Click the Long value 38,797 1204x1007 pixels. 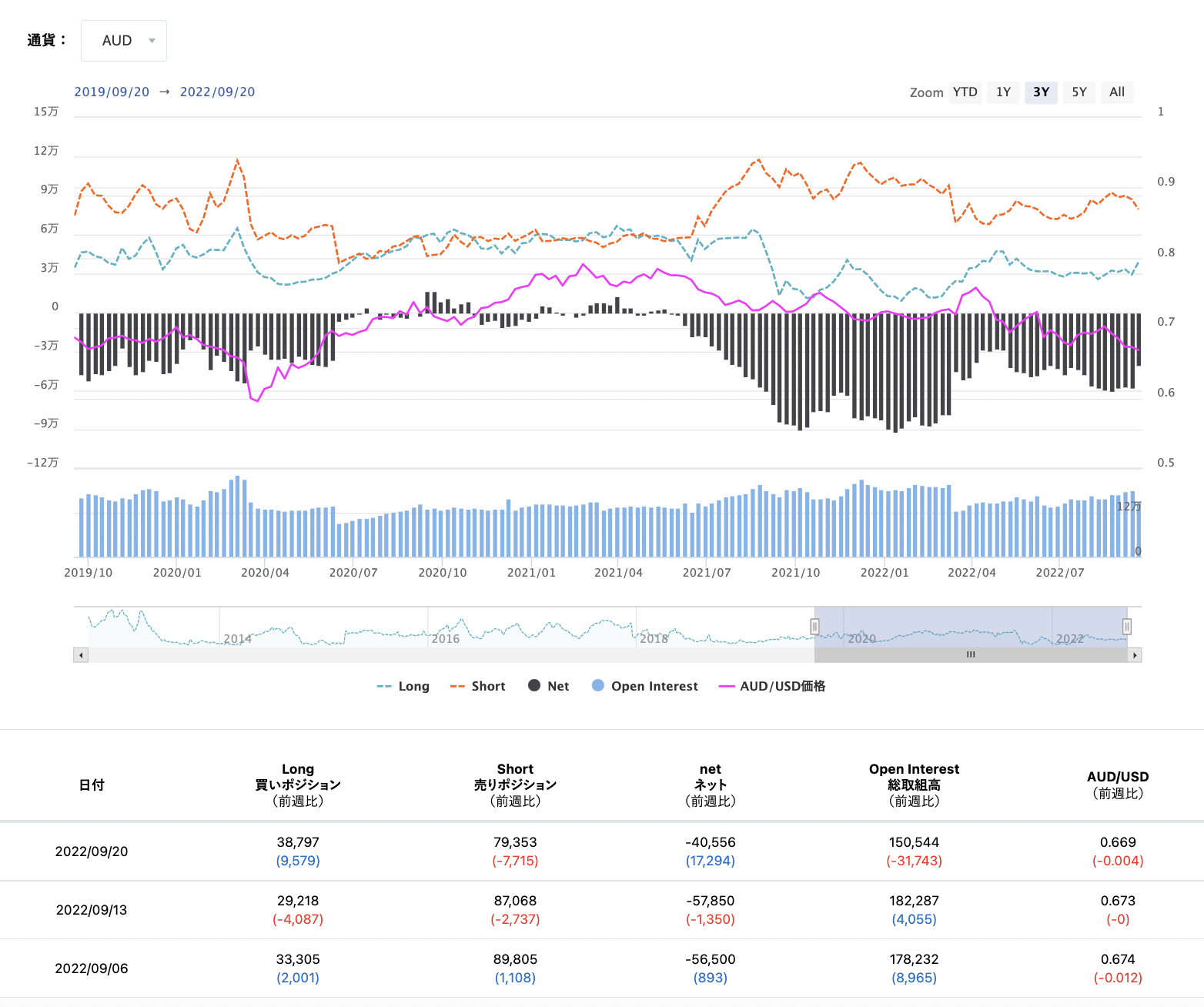pos(298,842)
